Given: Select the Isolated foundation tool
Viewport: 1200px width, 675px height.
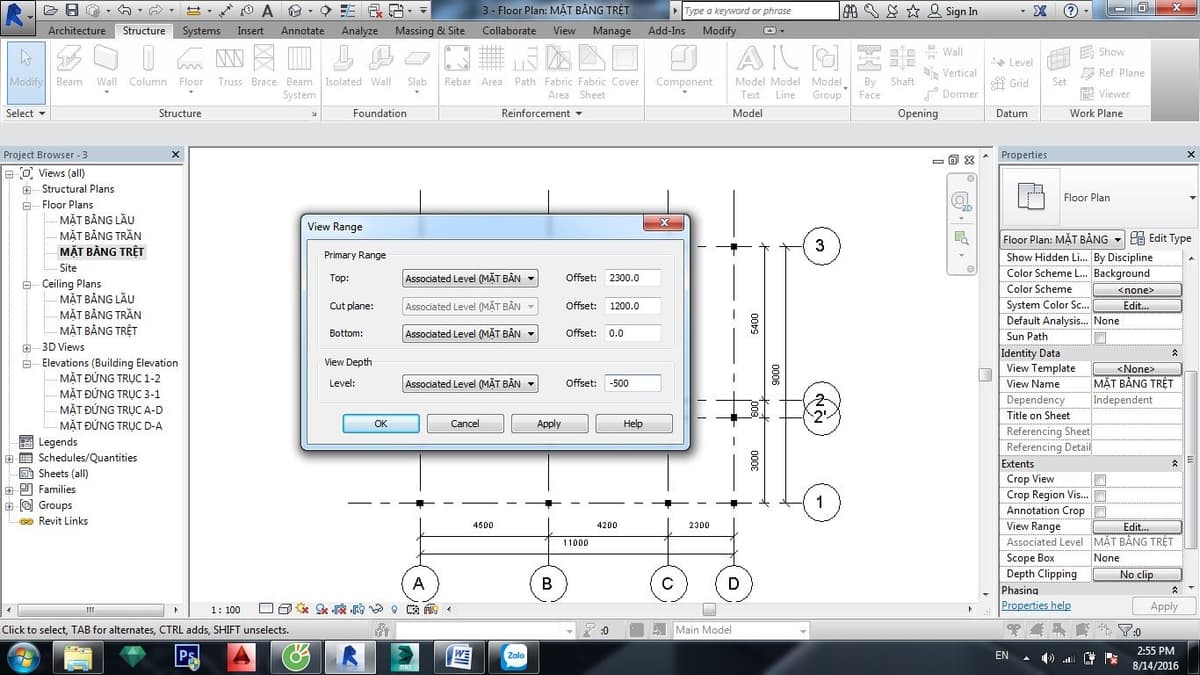Looking at the screenshot, I should [x=344, y=67].
